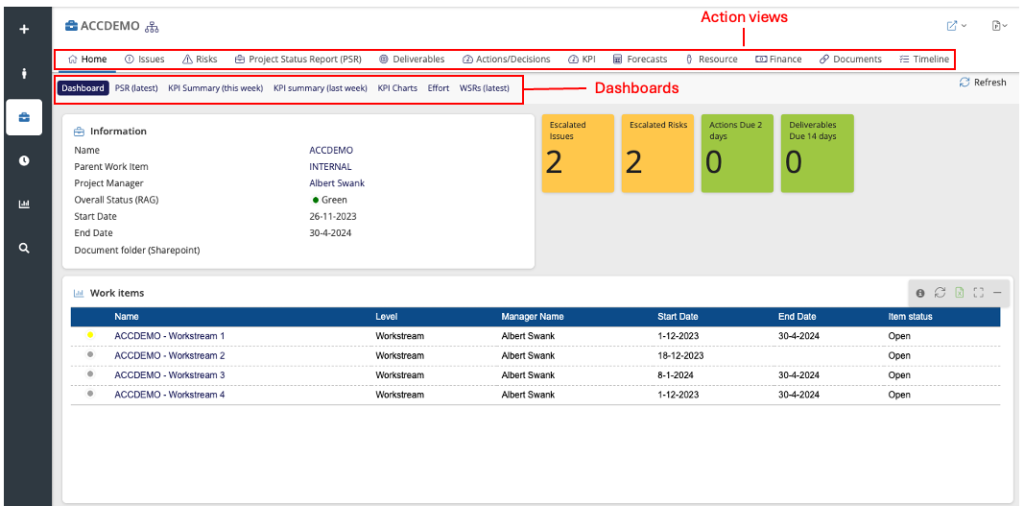Click the Refresh button
This screenshot has width=1024, height=506.
pyautogui.click(x=982, y=82)
